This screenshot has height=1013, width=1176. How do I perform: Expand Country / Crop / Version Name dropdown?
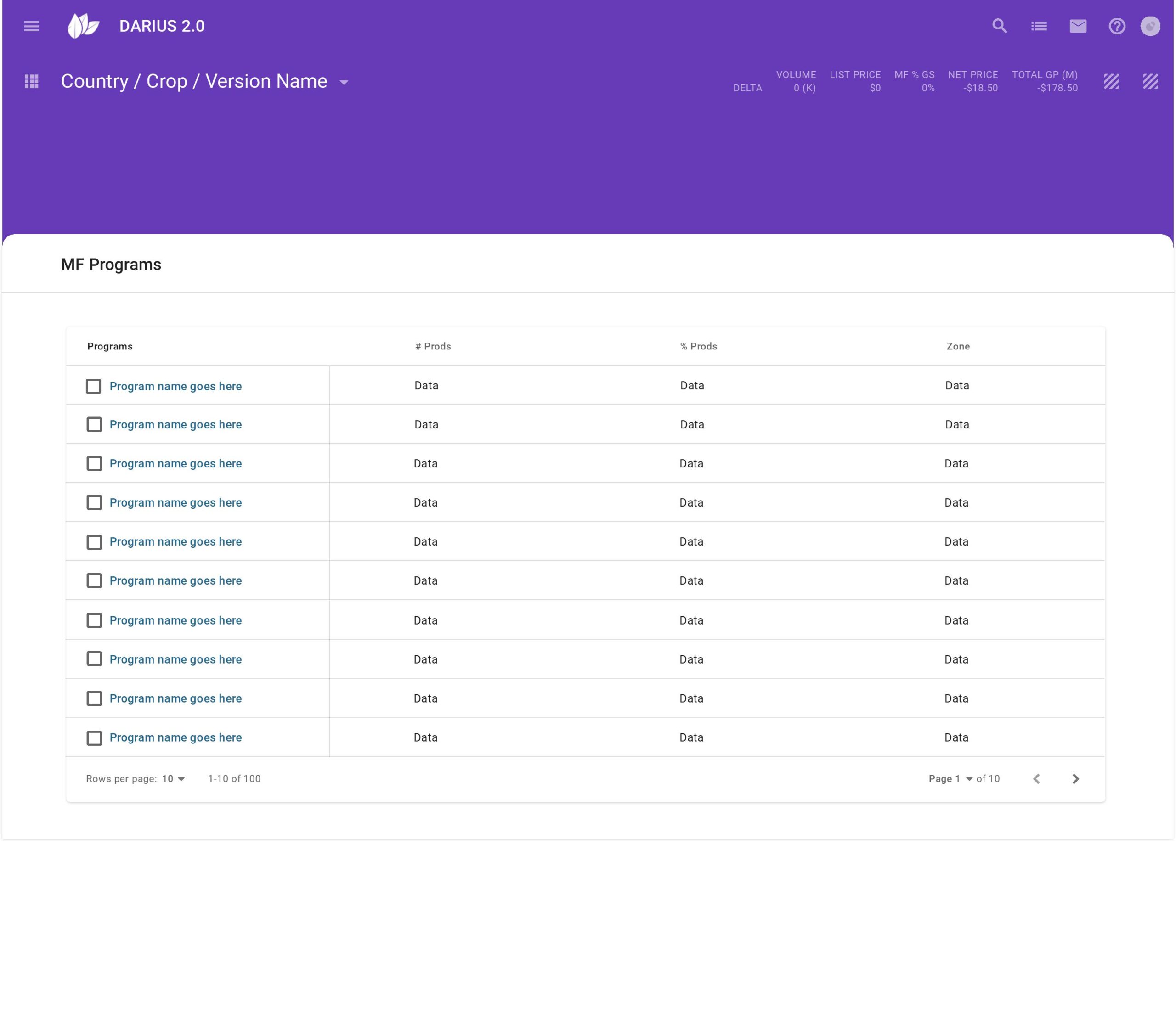point(344,82)
